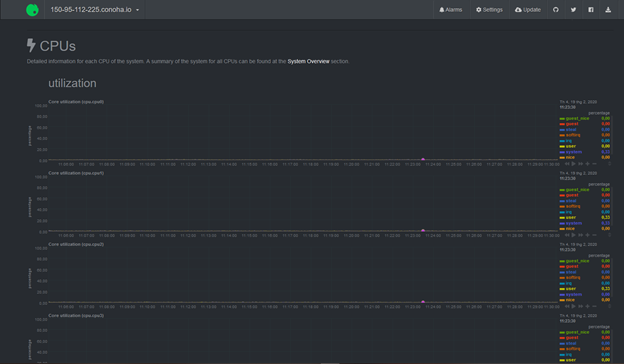Fast-forward the cpu2 chart

tap(581, 306)
